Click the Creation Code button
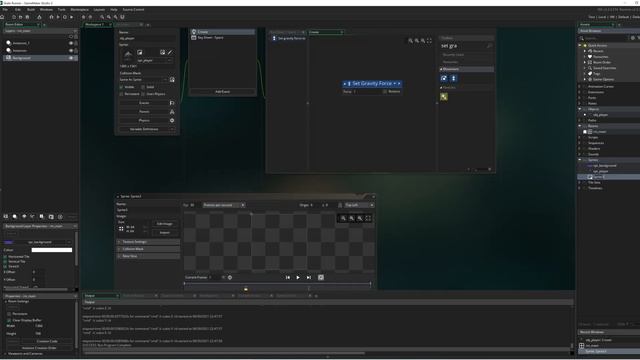640x360 pixels. (47, 341)
